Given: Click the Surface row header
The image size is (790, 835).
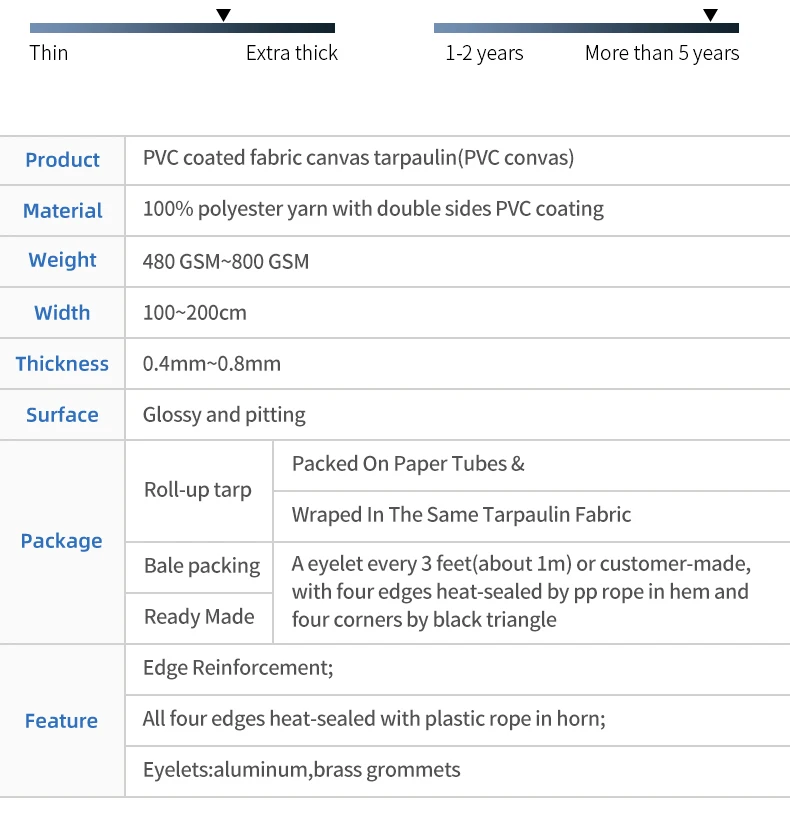Looking at the screenshot, I should click(62, 415).
